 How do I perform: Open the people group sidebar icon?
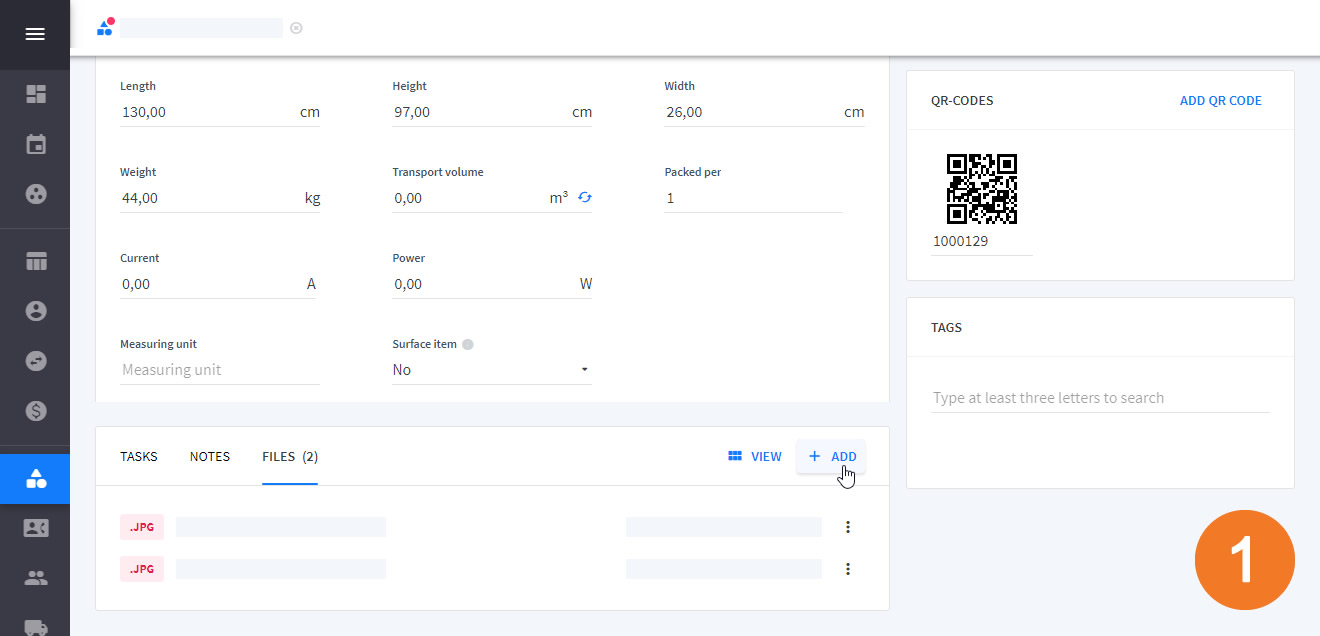click(36, 578)
